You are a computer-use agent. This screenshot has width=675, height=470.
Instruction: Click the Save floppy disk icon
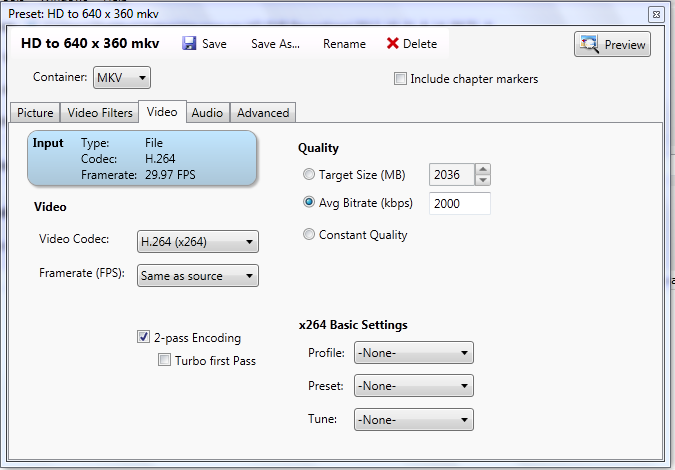pos(189,44)
